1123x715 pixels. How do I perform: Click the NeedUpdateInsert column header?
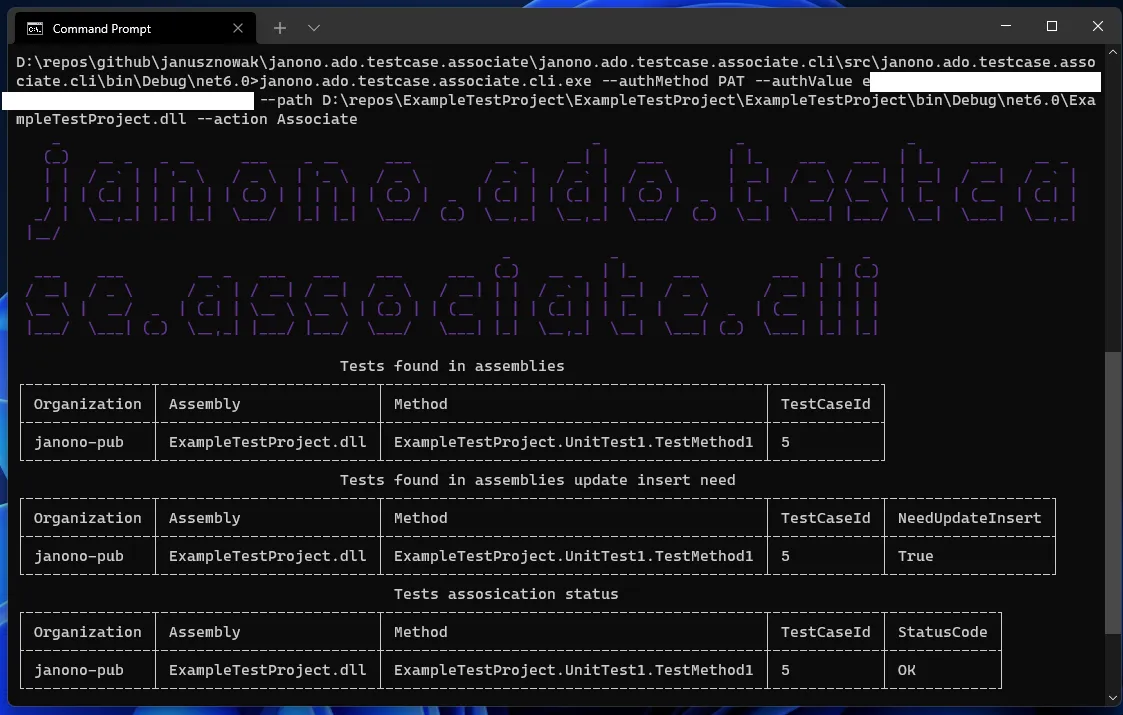click(x=969, y=518)
